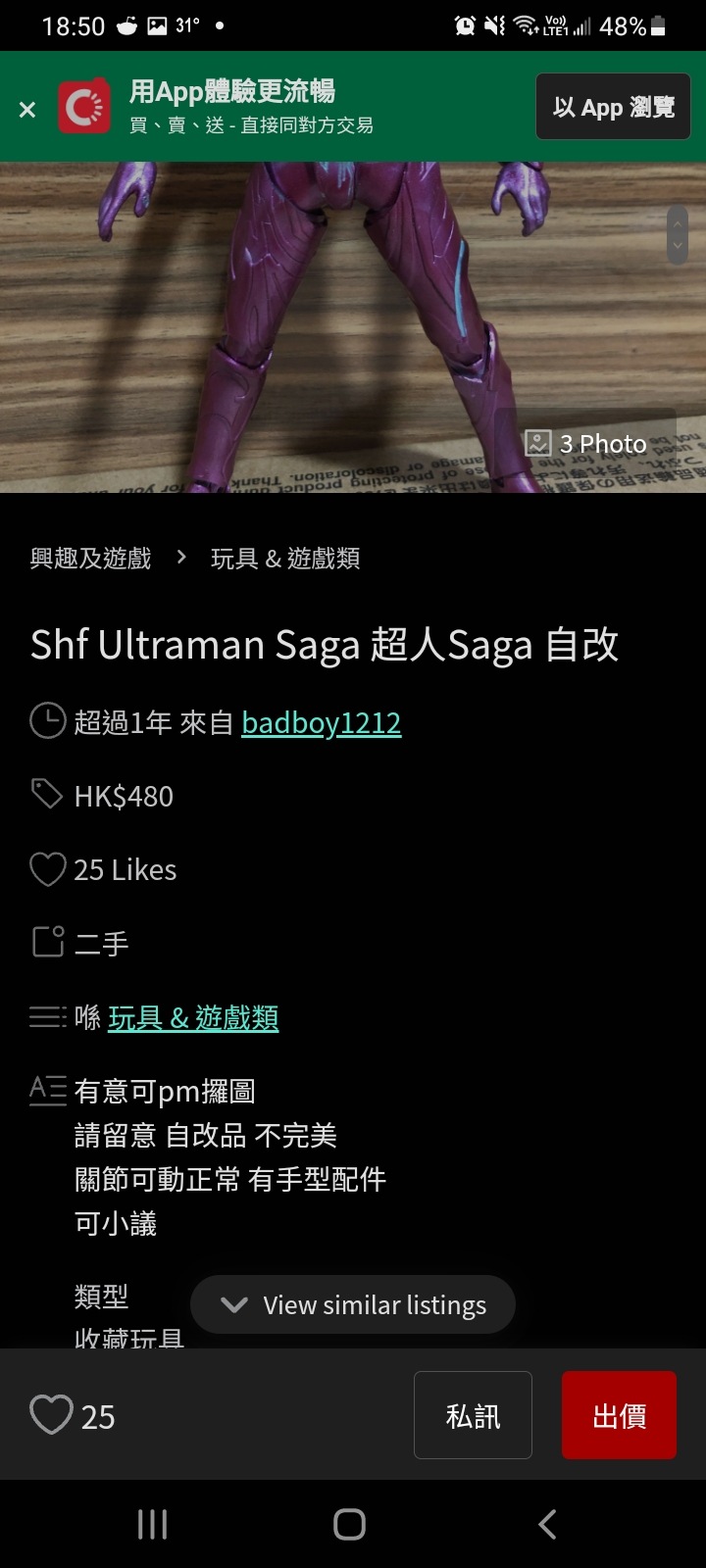Go to the 興趣及遊戲 breadcrumb
Screen dimensions: 706x1568
[90, 559]
